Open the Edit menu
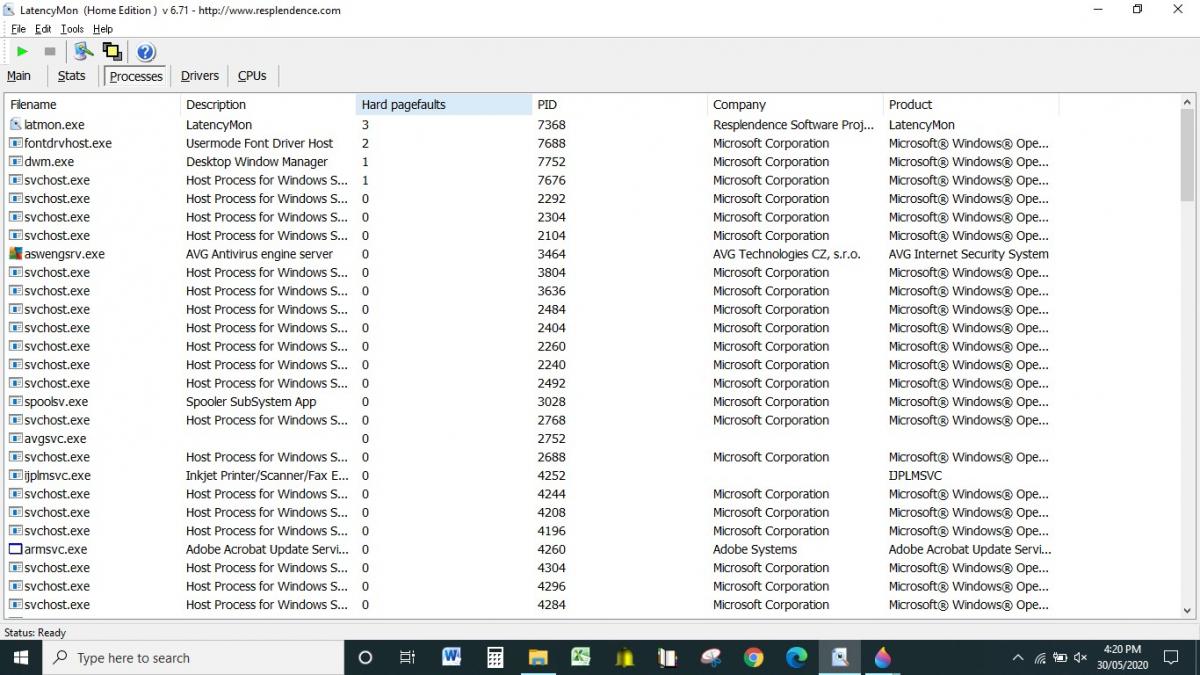Viewport: 1200px width, 675px height. point(43,29)
